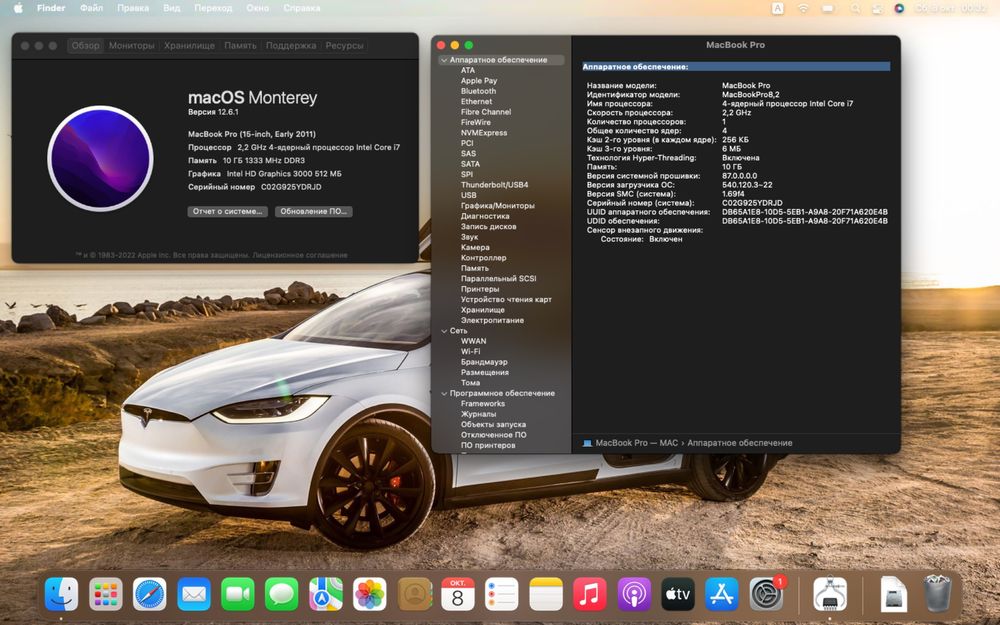Screen dimensions: 1000x625
Task: Open the Вид menu in the menu bar
Action: (x=172, y=8)
